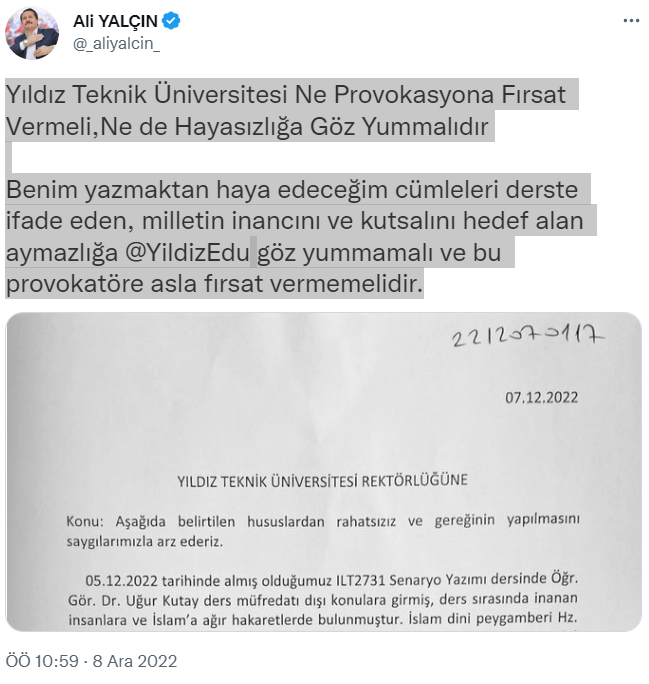Click the words 'milletin inancını ve kutsalını'
The image size is (649, 684).
299,221
